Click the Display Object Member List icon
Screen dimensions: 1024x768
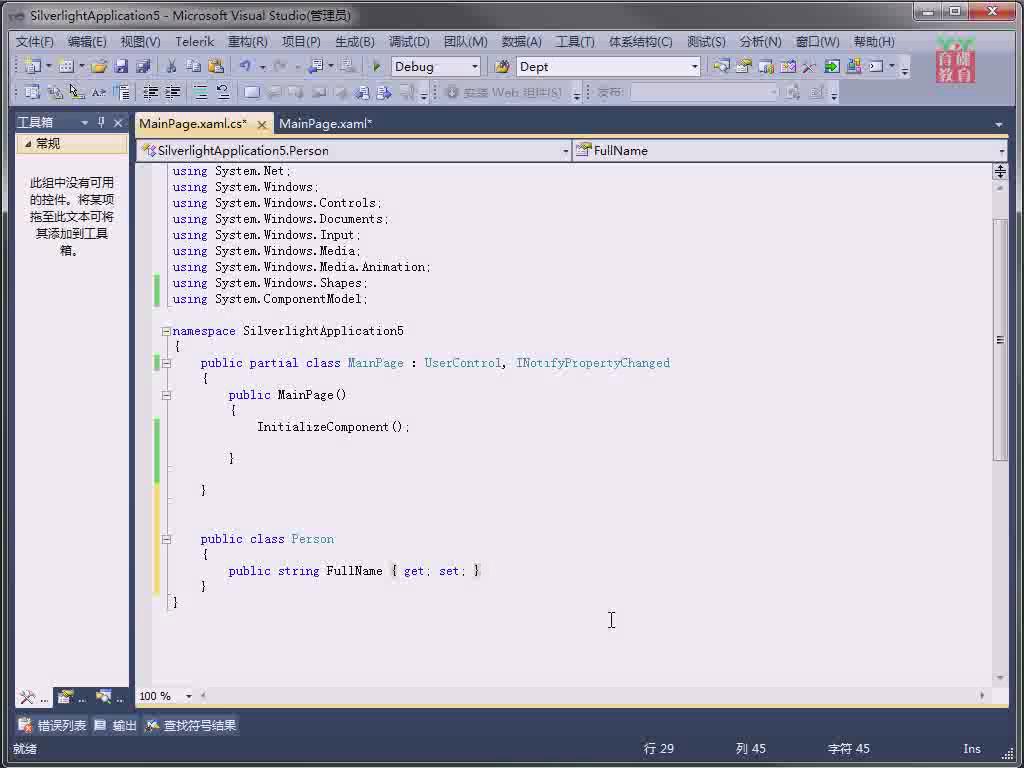[x=32, y=92]
